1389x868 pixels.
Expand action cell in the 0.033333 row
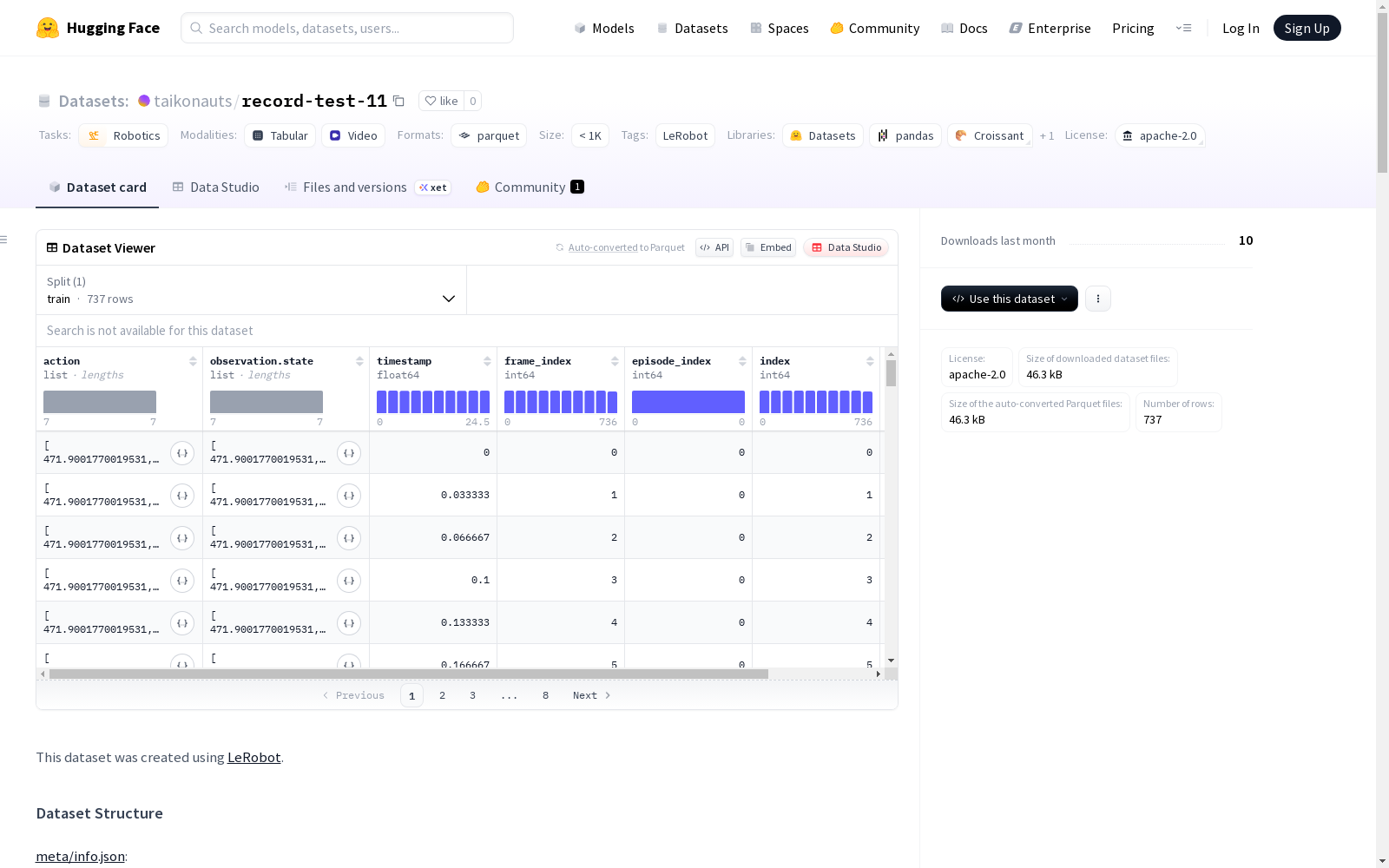point(182,496)
